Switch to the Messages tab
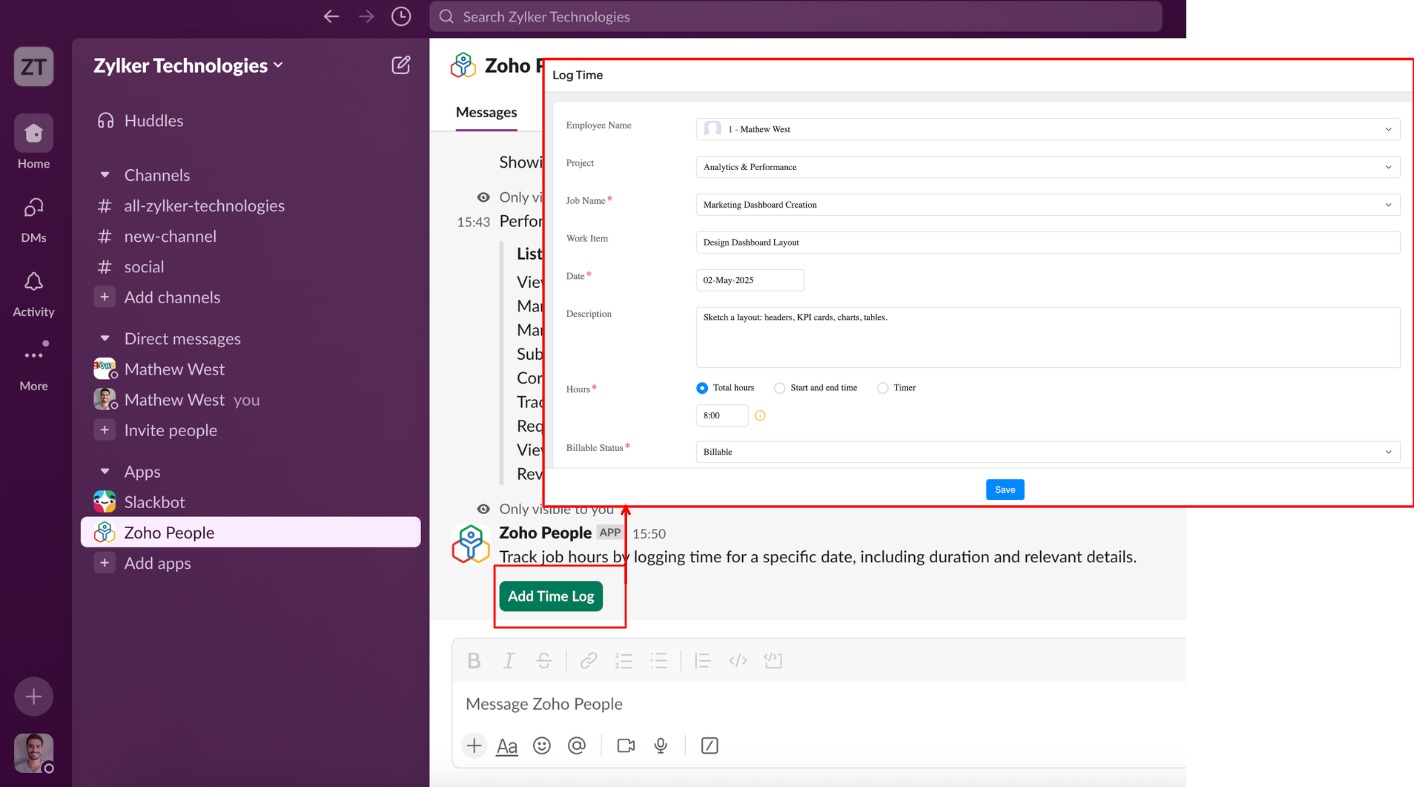Screen dimensions: 1414x787 [x=487, y=112]
